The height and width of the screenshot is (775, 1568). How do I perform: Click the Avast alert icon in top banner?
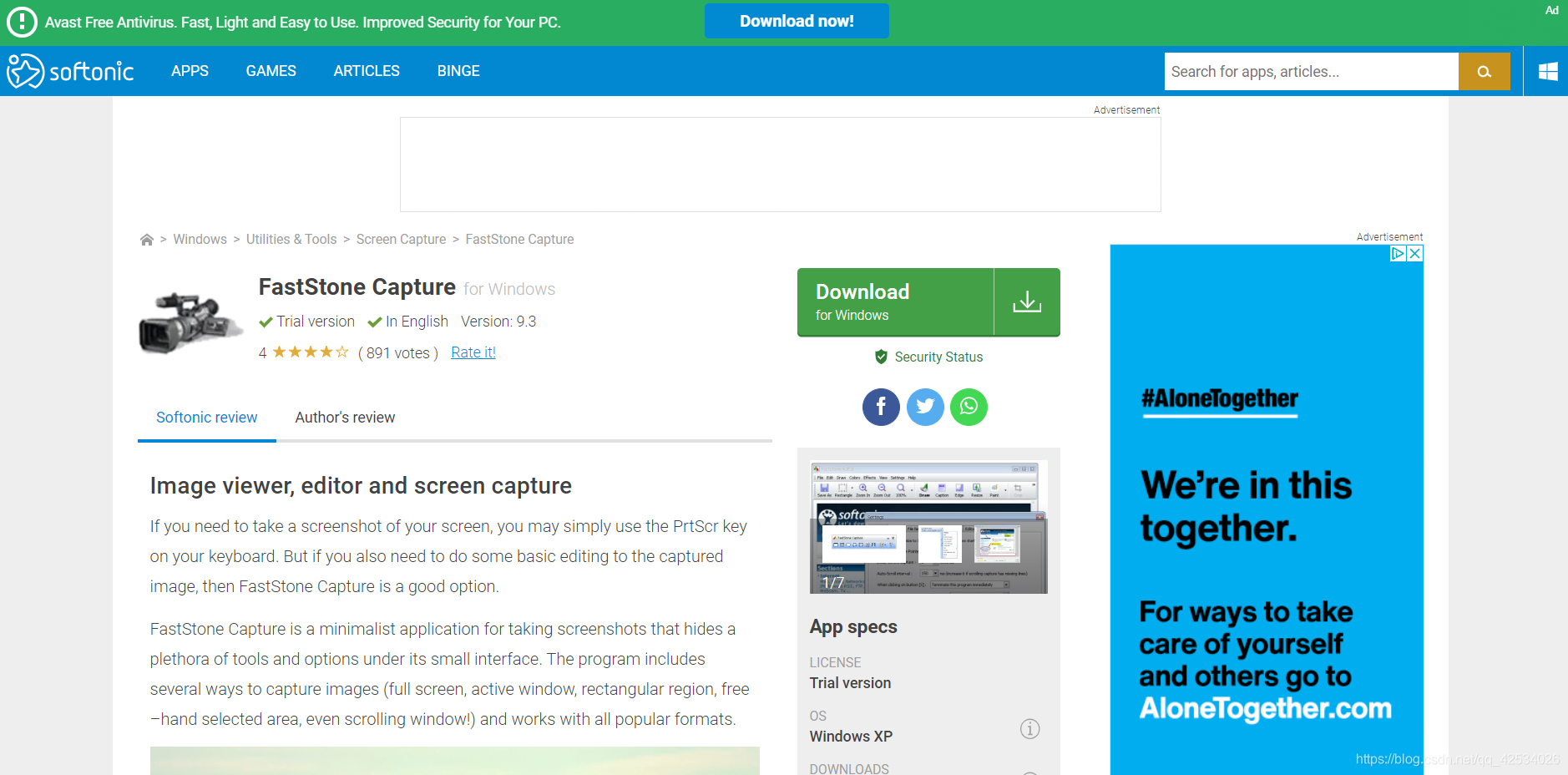(x=22, y=22)
